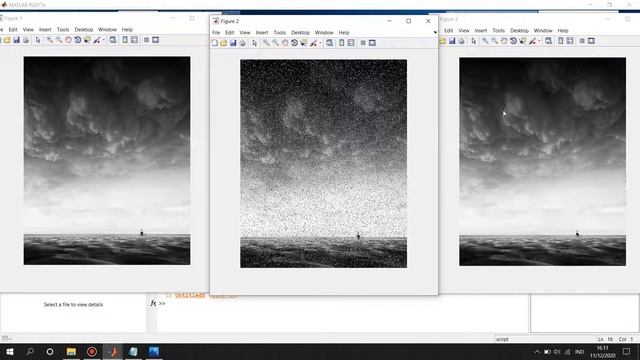Save Figure 3 using the floppy disk icon
The image size is (640, 360).
point(452,41)
